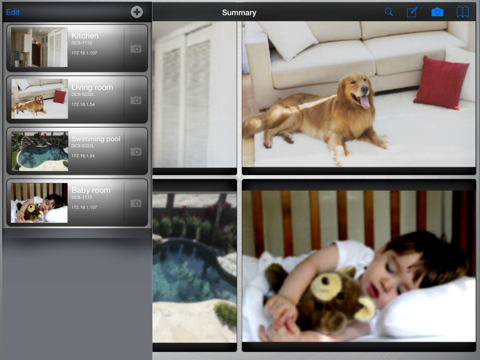Open the kitchen doors live view
This screenshot has height=360, width=480.
195,94
